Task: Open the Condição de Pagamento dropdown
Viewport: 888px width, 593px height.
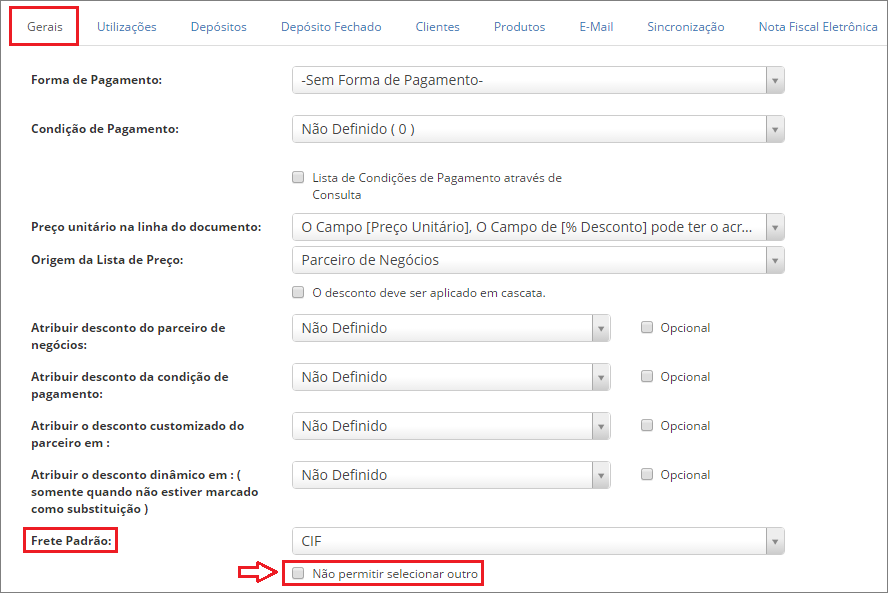Action: tap(538, 129)
